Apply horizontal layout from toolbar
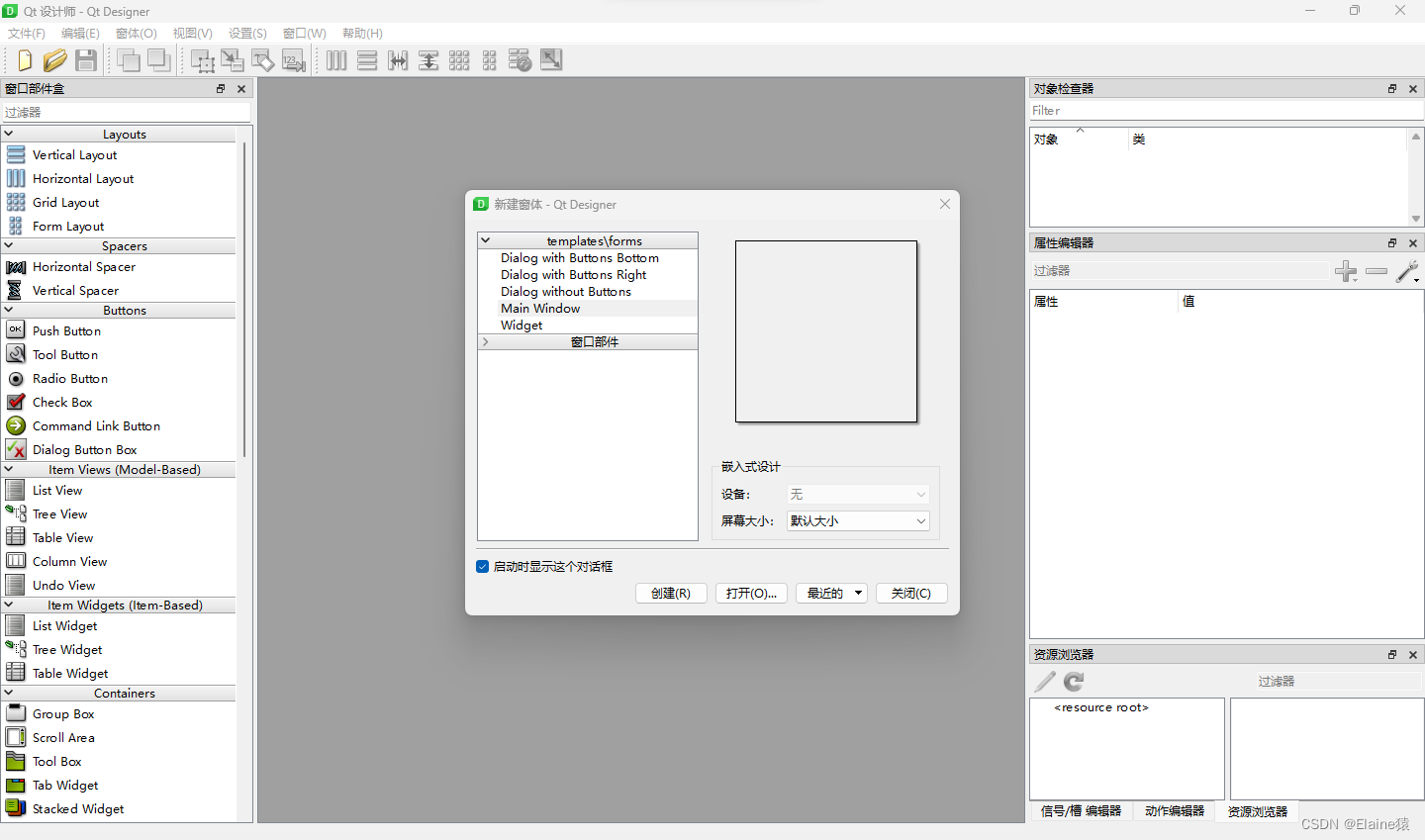 (x=336, y=60)
